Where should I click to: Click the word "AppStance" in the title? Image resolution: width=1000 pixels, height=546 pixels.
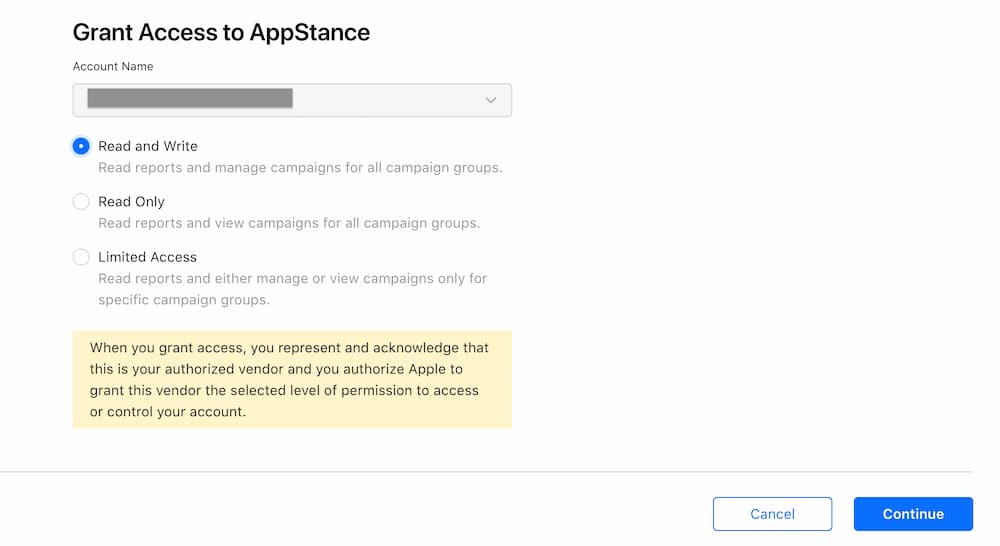tap(312, 32)
